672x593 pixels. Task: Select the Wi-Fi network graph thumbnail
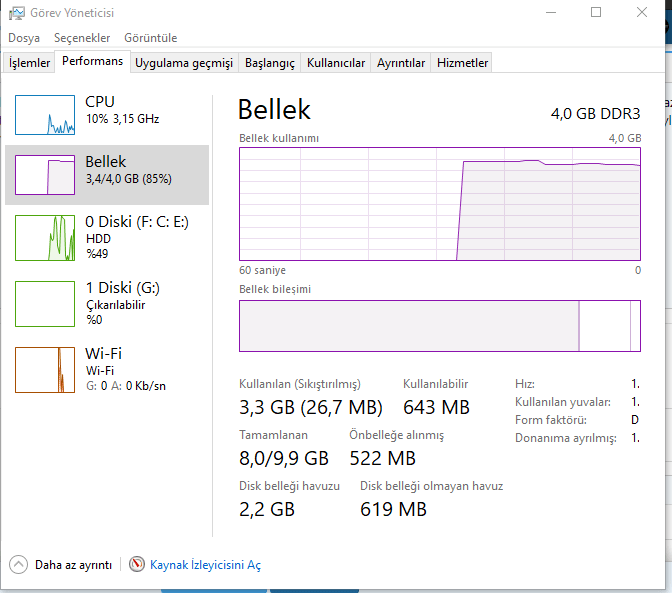click(45, 369)
